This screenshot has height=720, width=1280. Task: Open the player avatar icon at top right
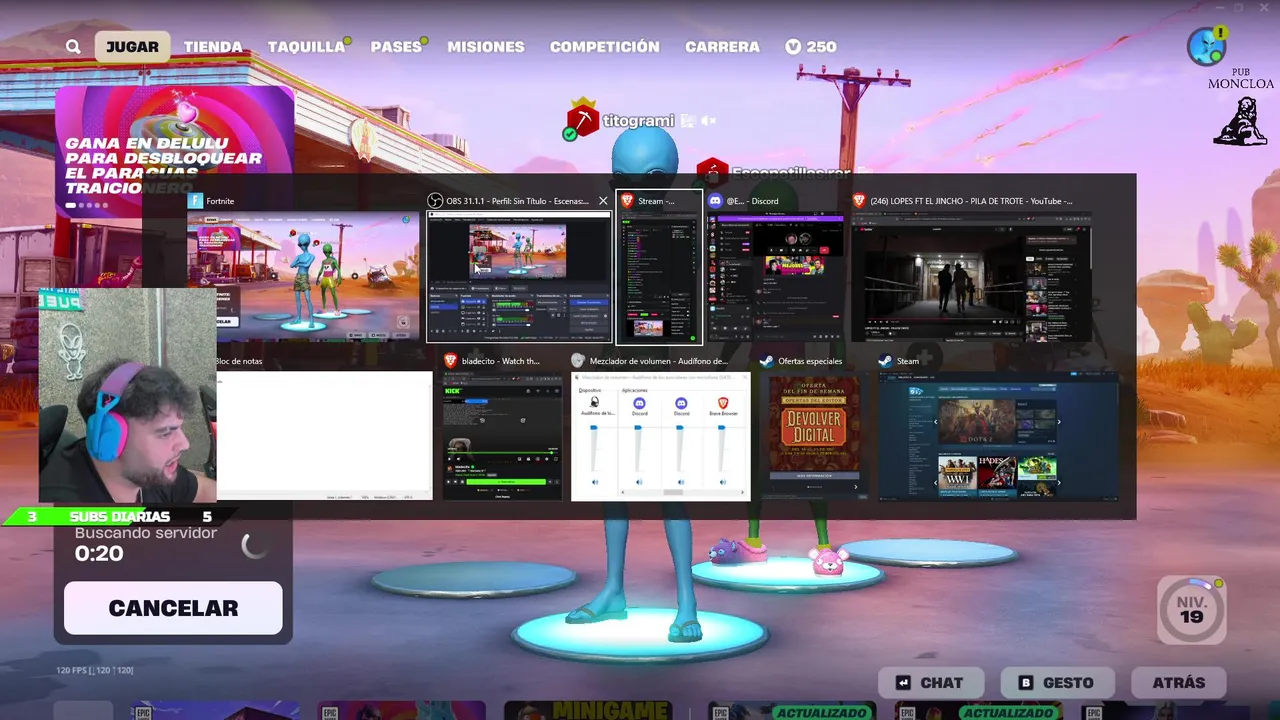pos(1206,46)
